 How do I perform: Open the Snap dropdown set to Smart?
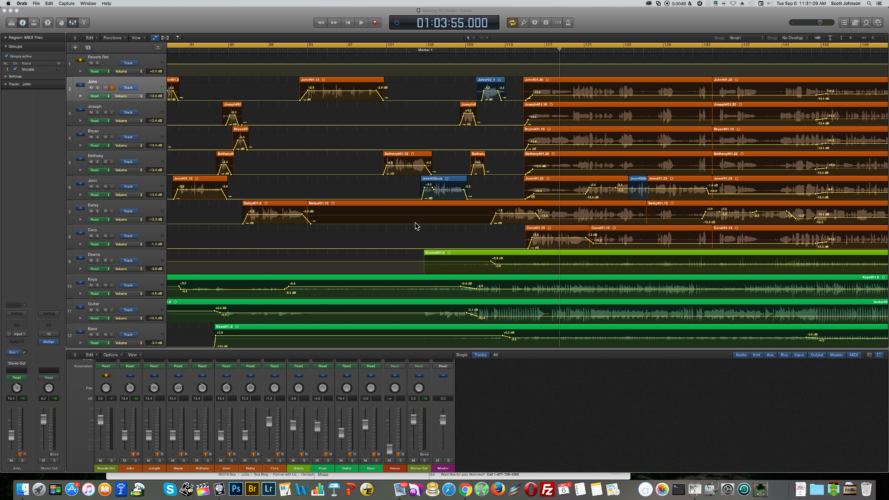click(x=745, y=38)
